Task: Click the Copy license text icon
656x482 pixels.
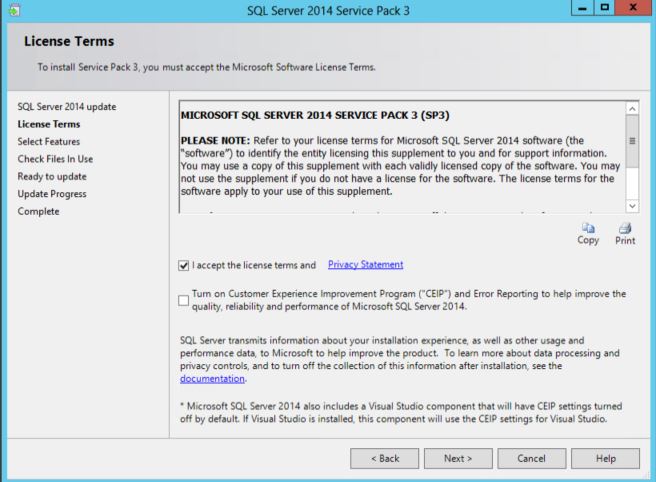Action: (588, 228)
